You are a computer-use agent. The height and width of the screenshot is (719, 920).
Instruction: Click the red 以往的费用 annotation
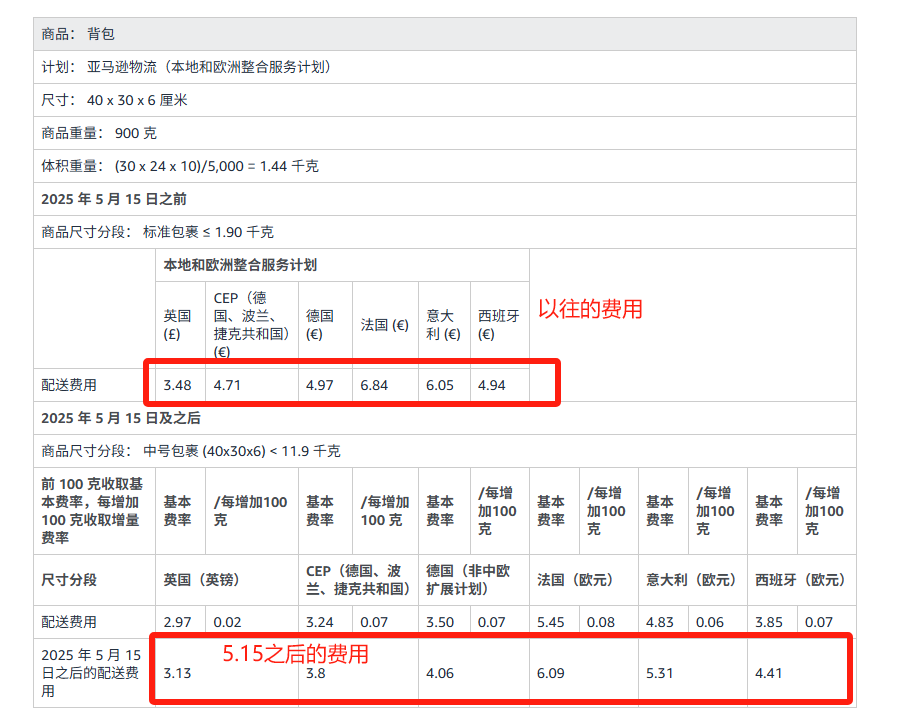(x=590, y=309)
